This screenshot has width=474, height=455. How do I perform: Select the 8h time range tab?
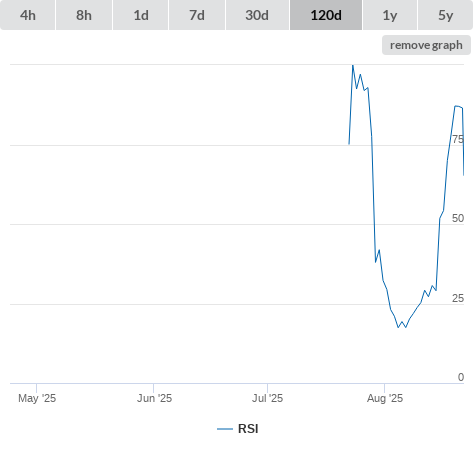coord(84,15)
